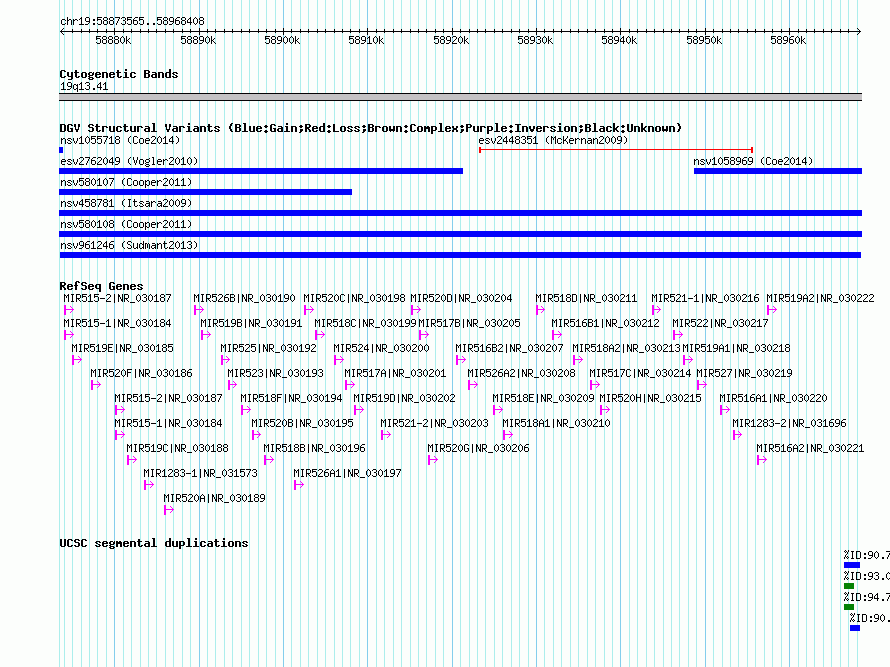The width and height of the screenshot is (890, 667).
Task: Click the MIR516A2 gene arrow glyph
Action: (762, 460)
